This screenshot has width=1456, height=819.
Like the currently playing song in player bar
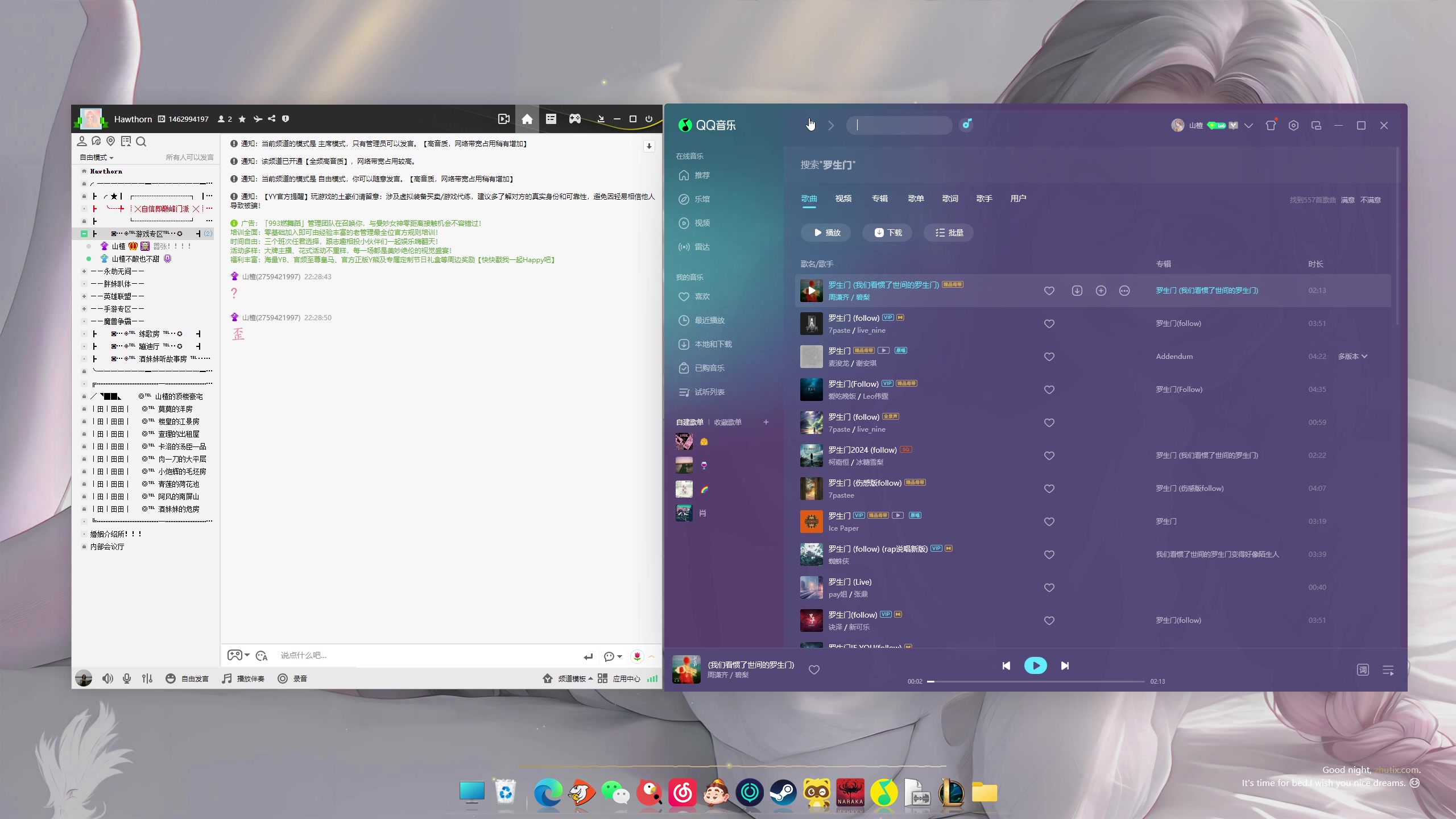814,669
